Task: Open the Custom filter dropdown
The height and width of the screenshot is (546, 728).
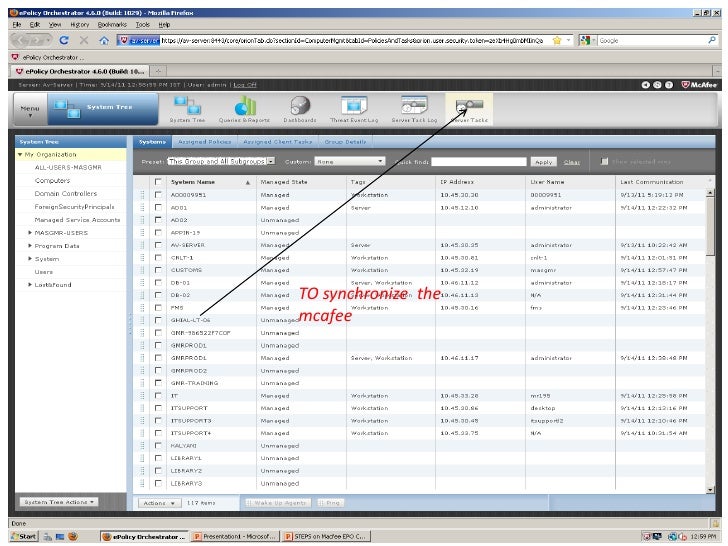Action: click(x=350, y=161)
